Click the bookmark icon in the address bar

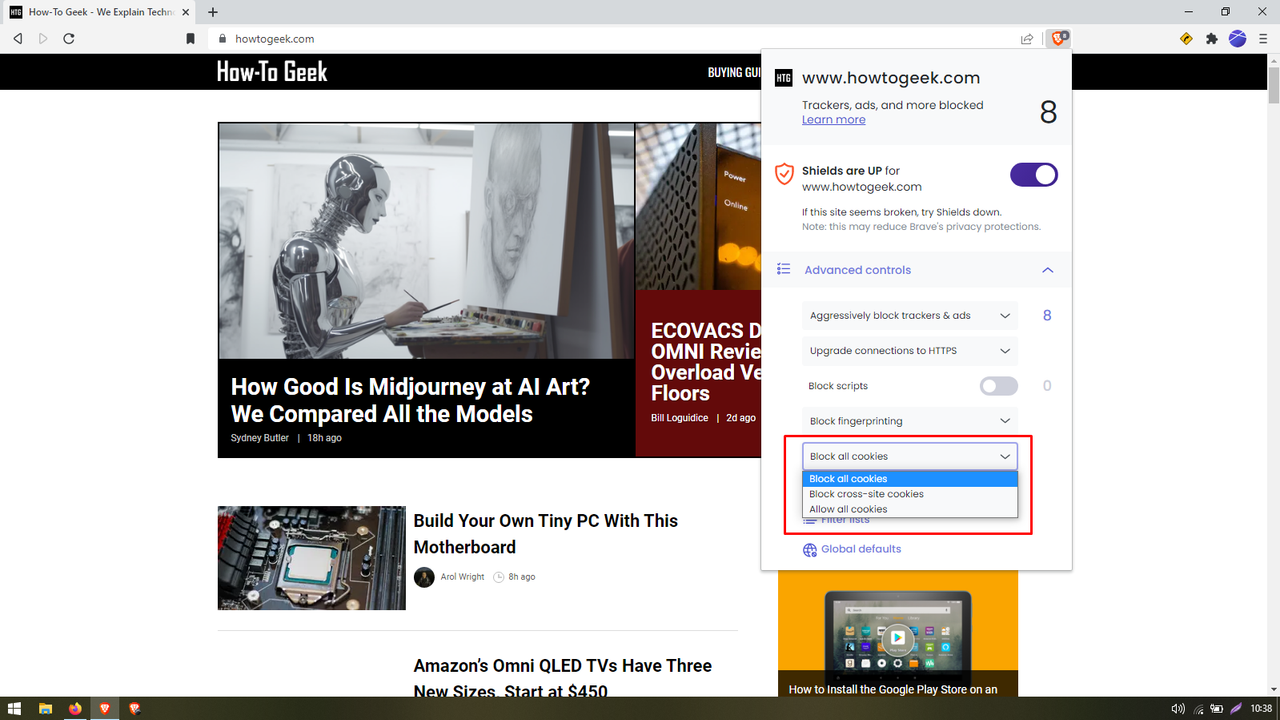(188, 38)
